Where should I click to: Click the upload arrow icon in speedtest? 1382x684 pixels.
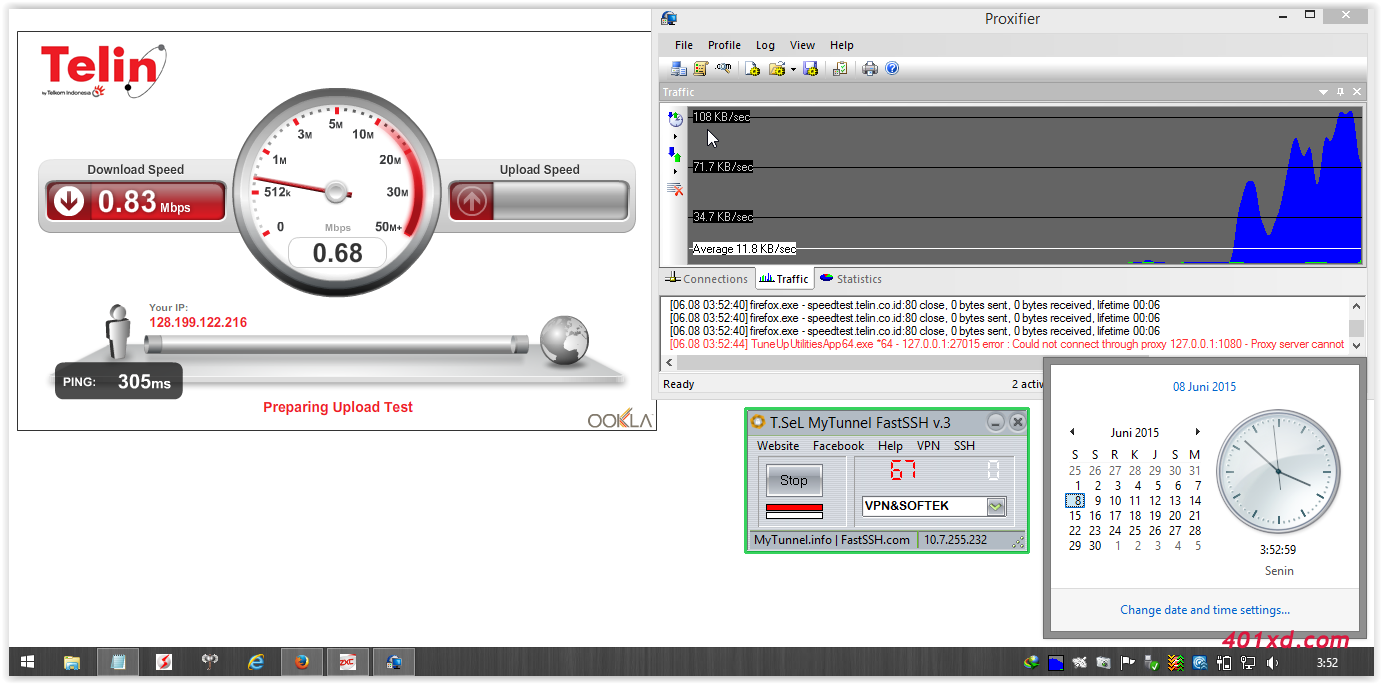click(472, 202)
